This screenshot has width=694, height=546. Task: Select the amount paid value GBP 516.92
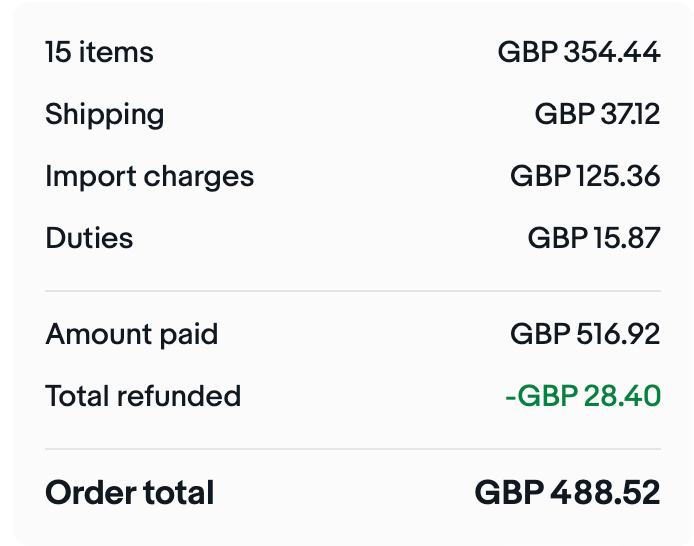(585, 333)
